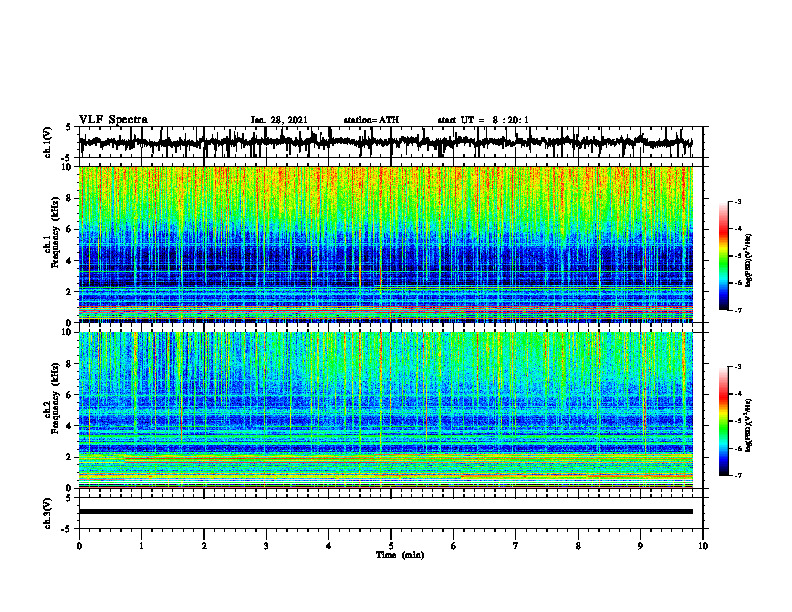The height and width of the screenshot is (612, 792).
Task: Click time axis tick label "4"
Action: coord(329,546)
